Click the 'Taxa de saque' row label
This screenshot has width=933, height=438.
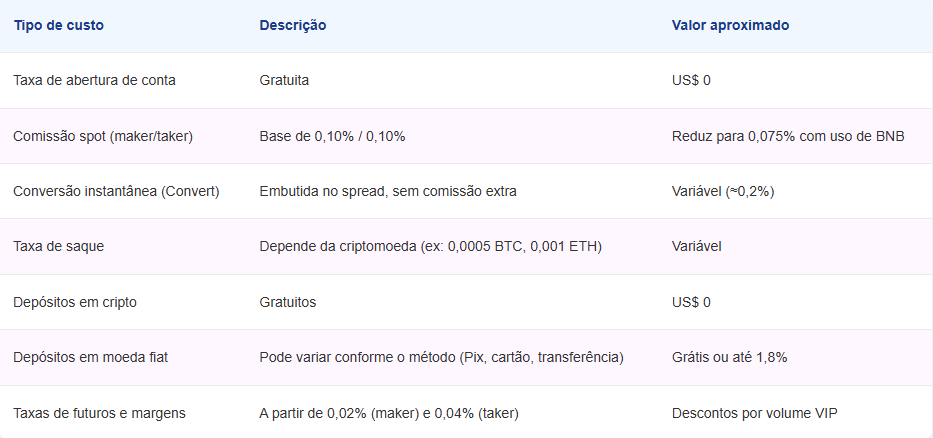pyautogui.click(x=57, y=246)
